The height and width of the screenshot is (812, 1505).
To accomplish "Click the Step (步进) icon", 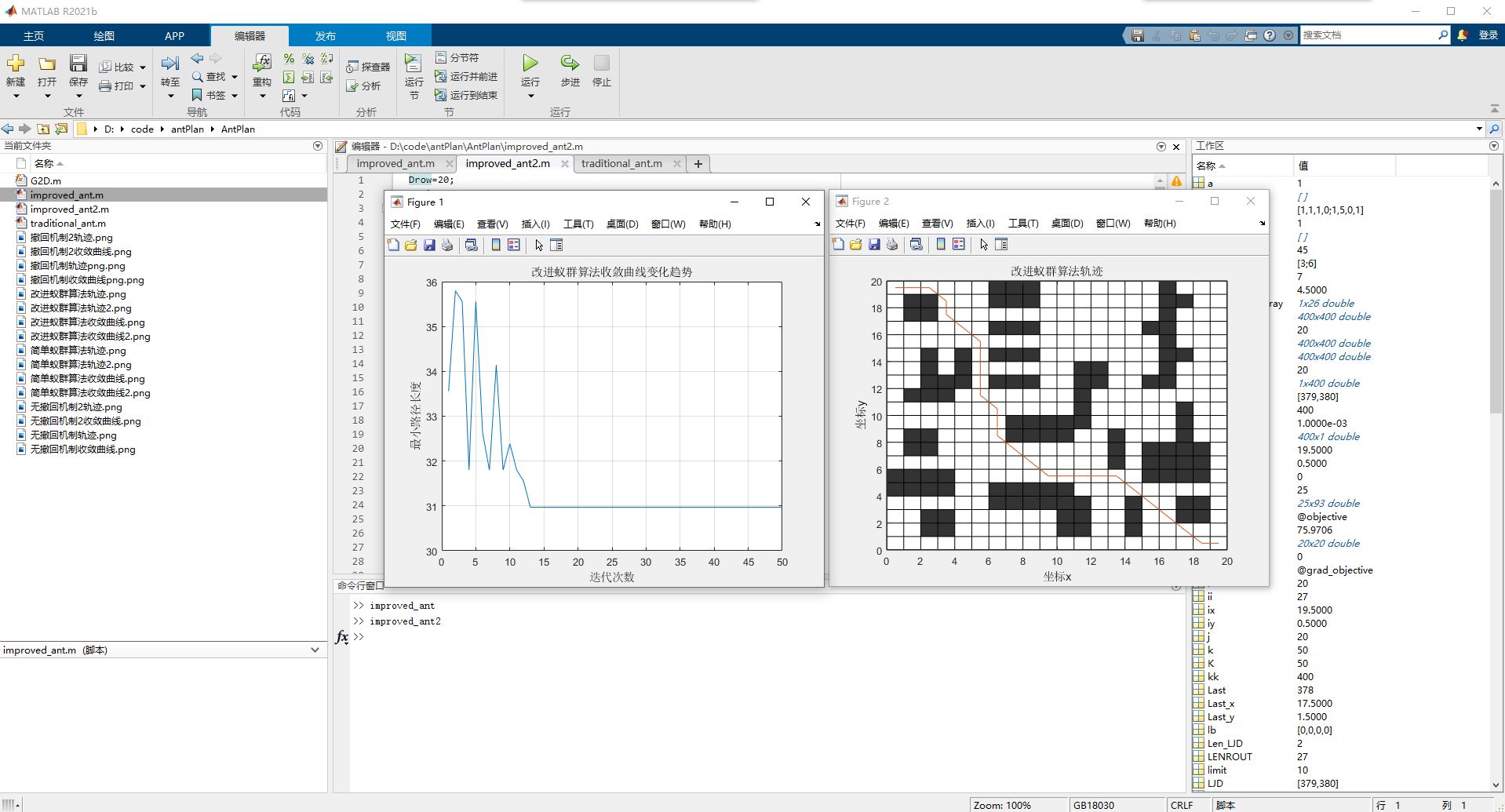I will (570, 64).
